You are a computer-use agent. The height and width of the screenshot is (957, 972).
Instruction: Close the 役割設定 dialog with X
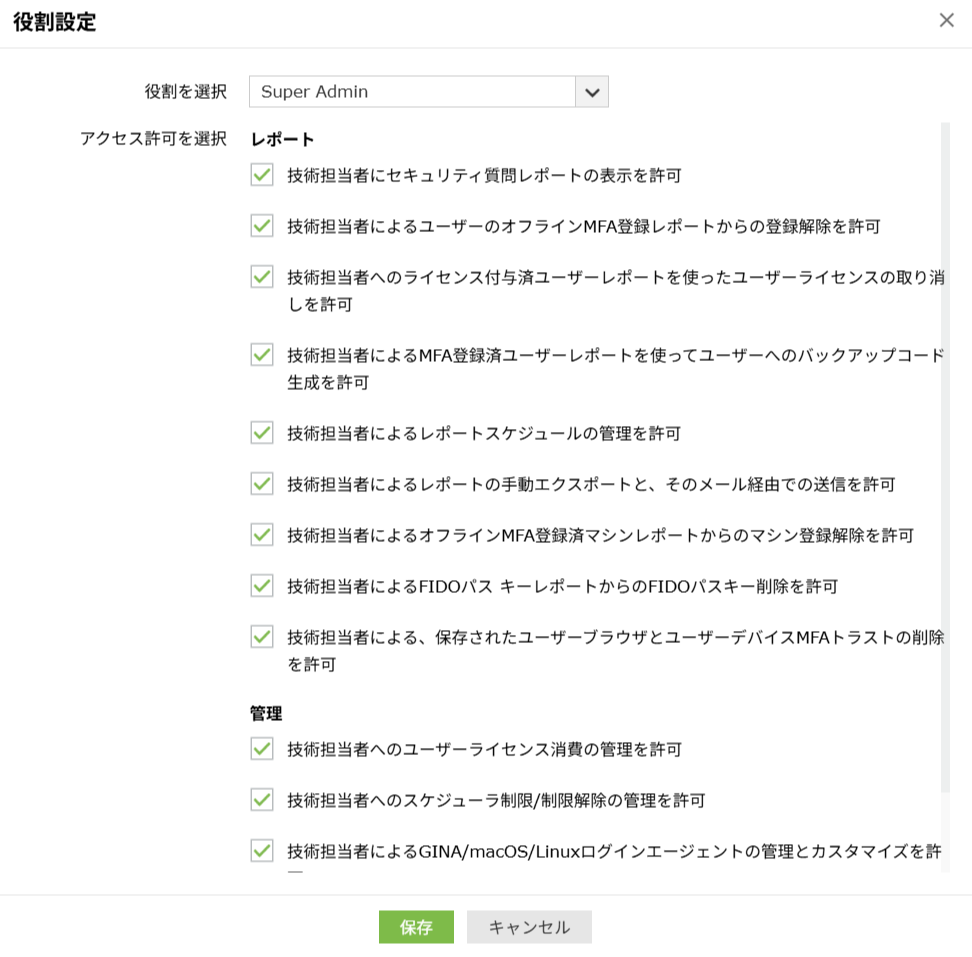coord(946,20)
